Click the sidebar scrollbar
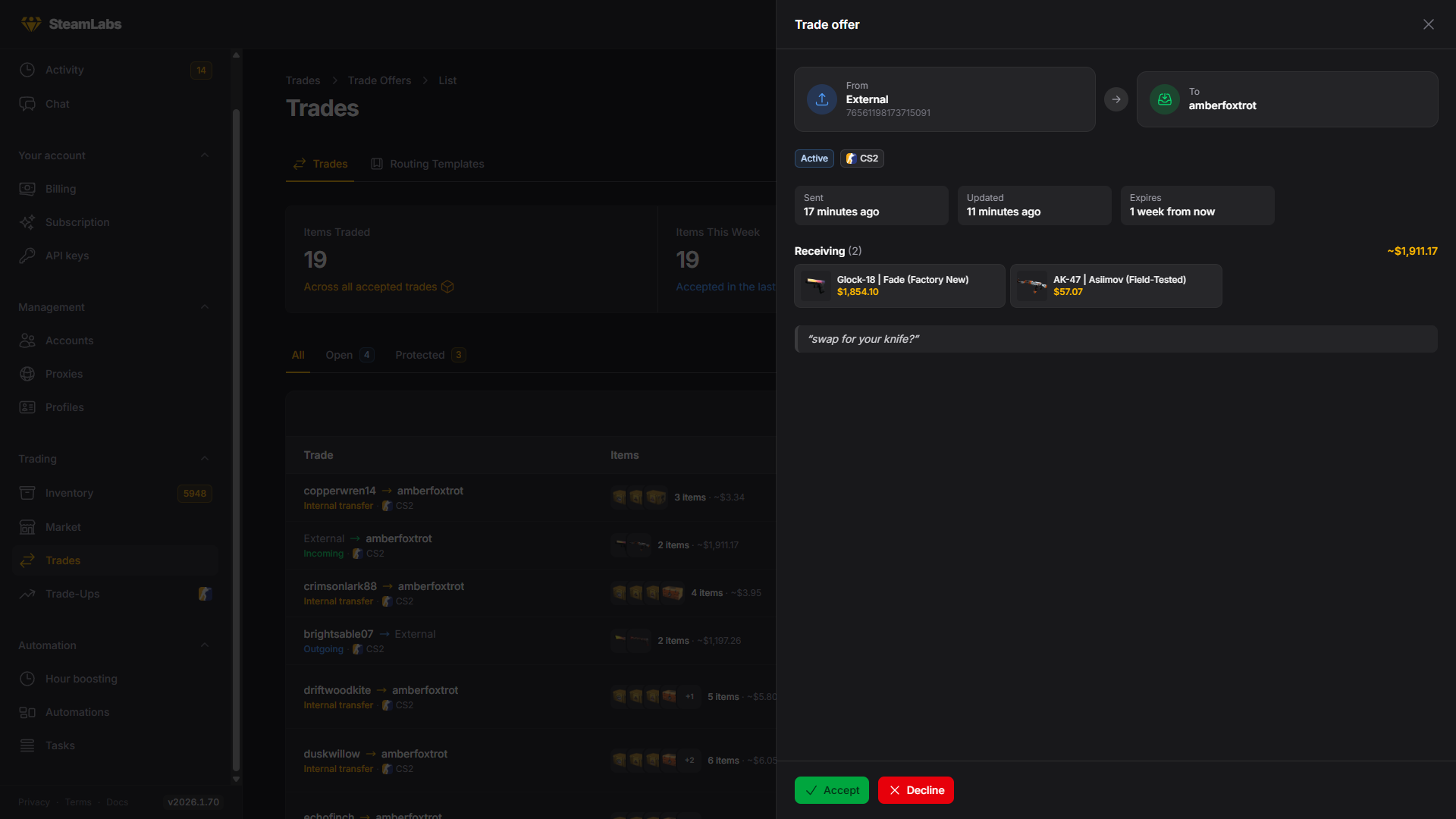This screenshot has width=1456, height=819. (x=236, y=440)
